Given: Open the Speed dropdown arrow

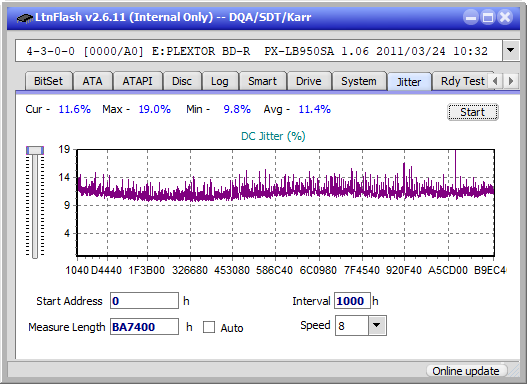Looking at the screenshot, I should tap(377, 325).
